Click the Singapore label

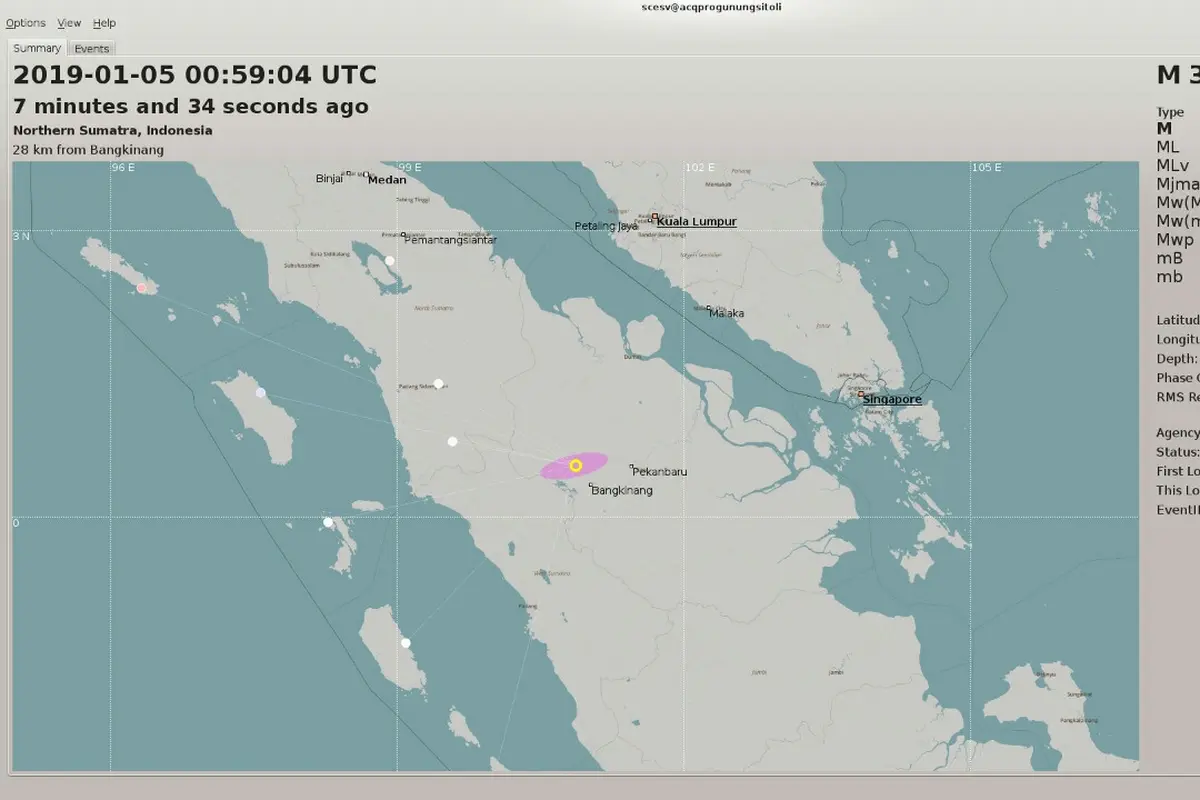click(x=892, y=400)
